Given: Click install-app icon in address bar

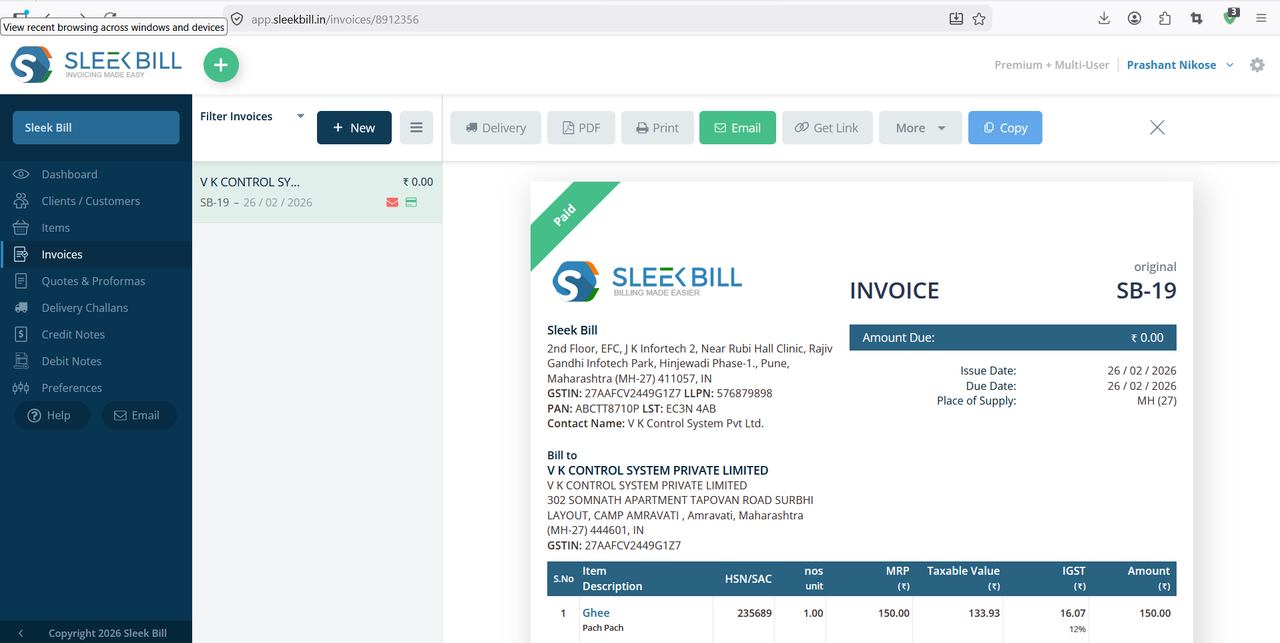Looking at the screenshot, I should (x=956, y=18).
